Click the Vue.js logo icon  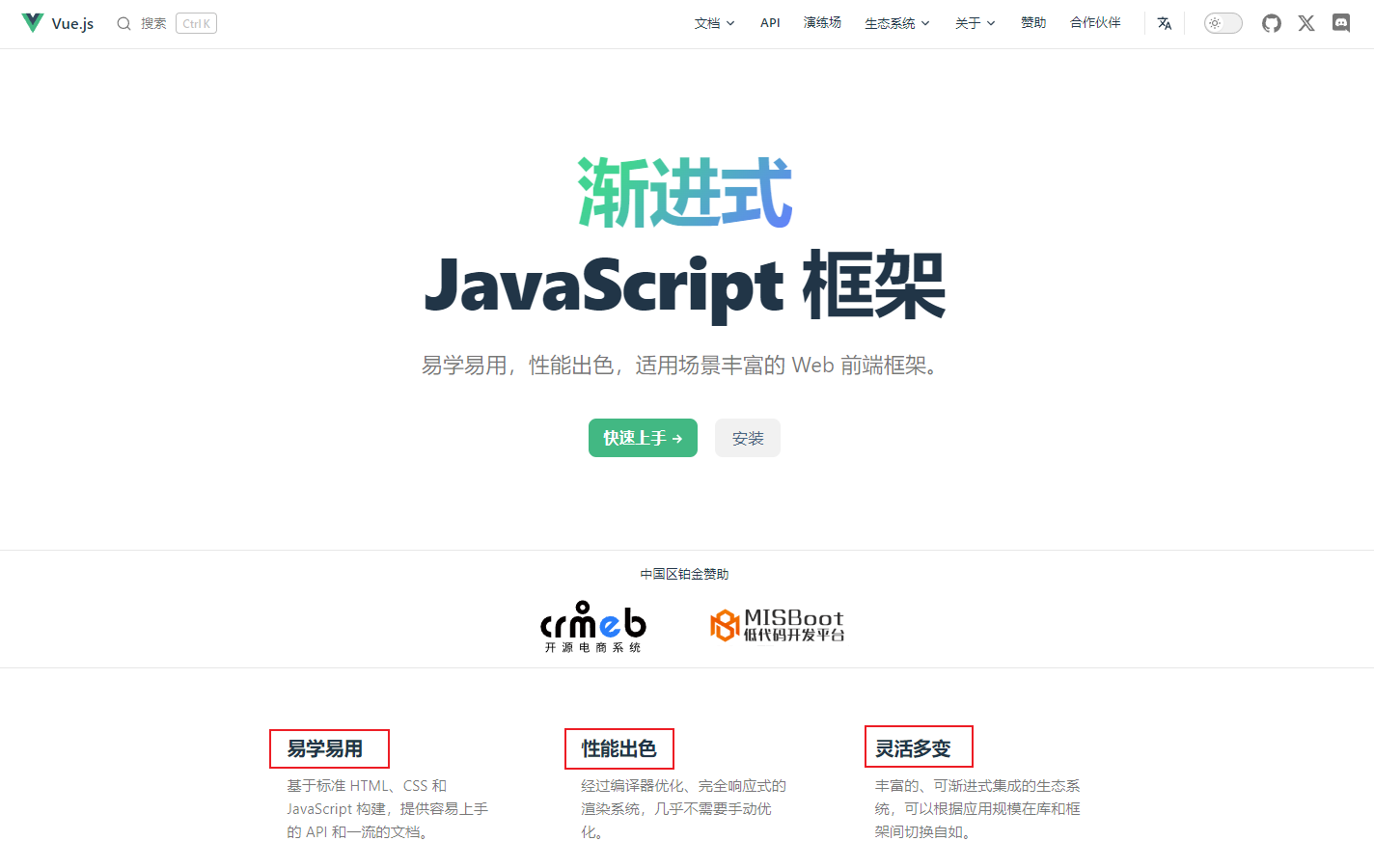[x=33, y=23]
